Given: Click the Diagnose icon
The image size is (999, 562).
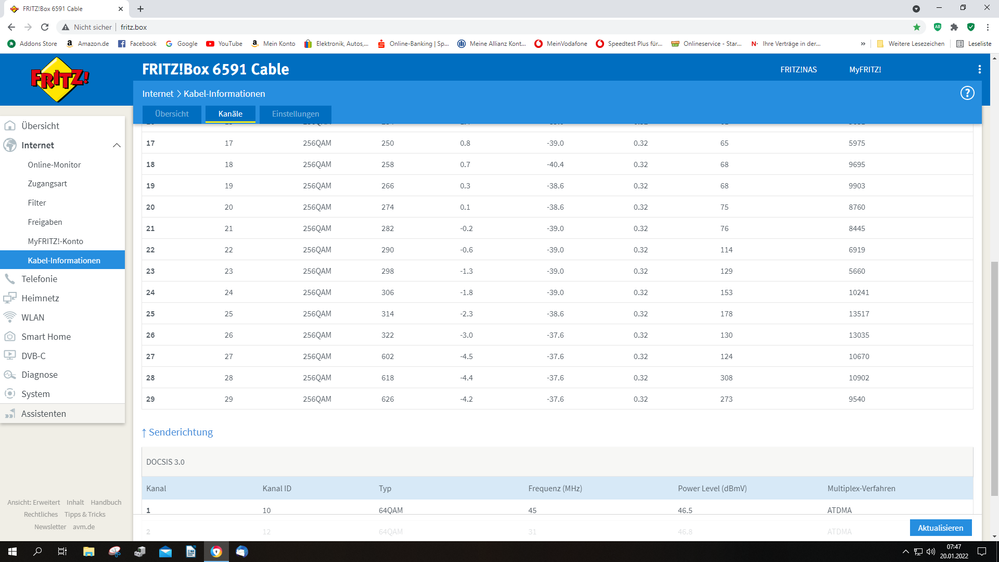Looking at the screenshot, I should [10, 374].
